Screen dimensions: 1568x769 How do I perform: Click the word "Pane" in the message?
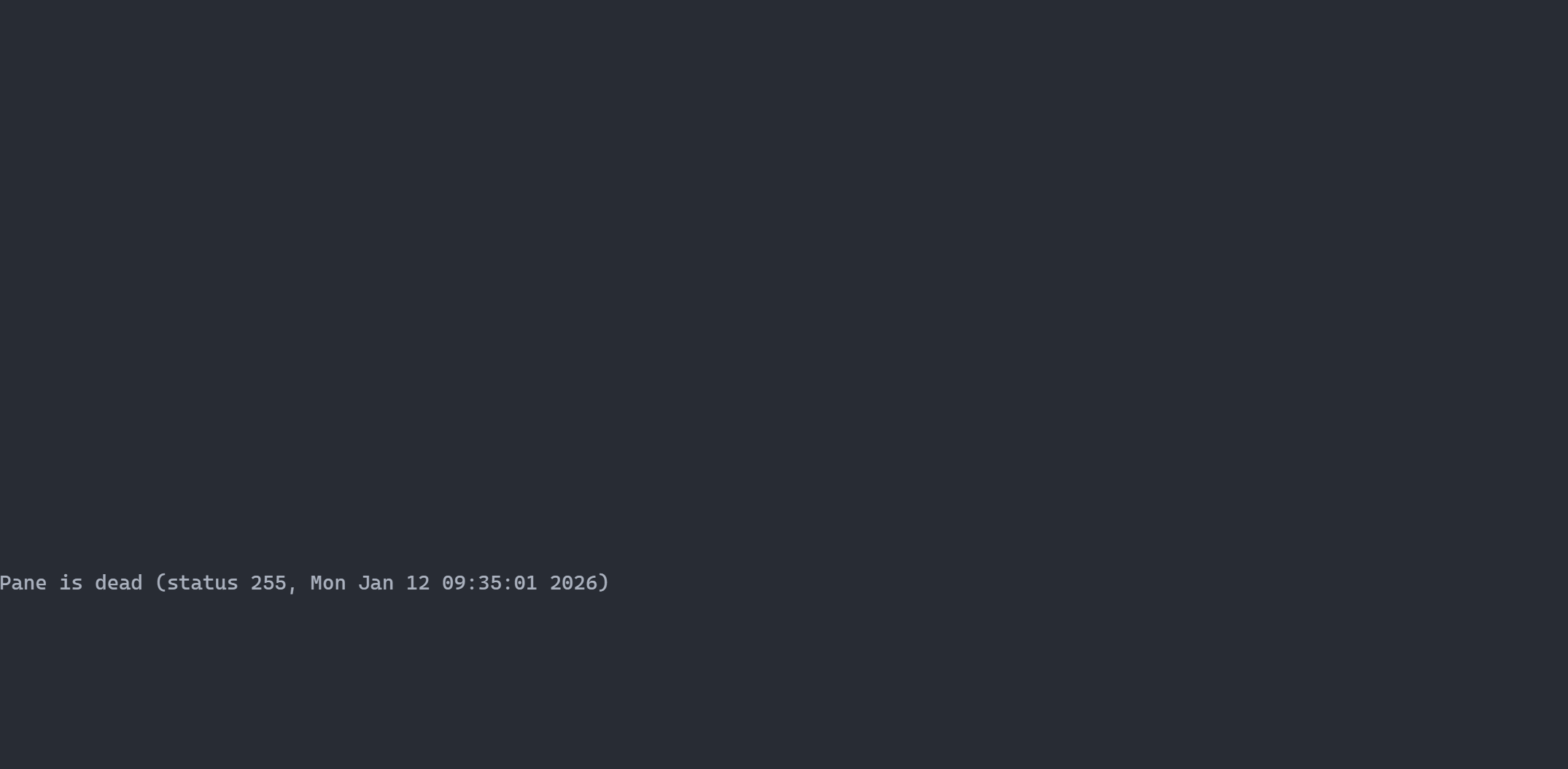[23, 583]
